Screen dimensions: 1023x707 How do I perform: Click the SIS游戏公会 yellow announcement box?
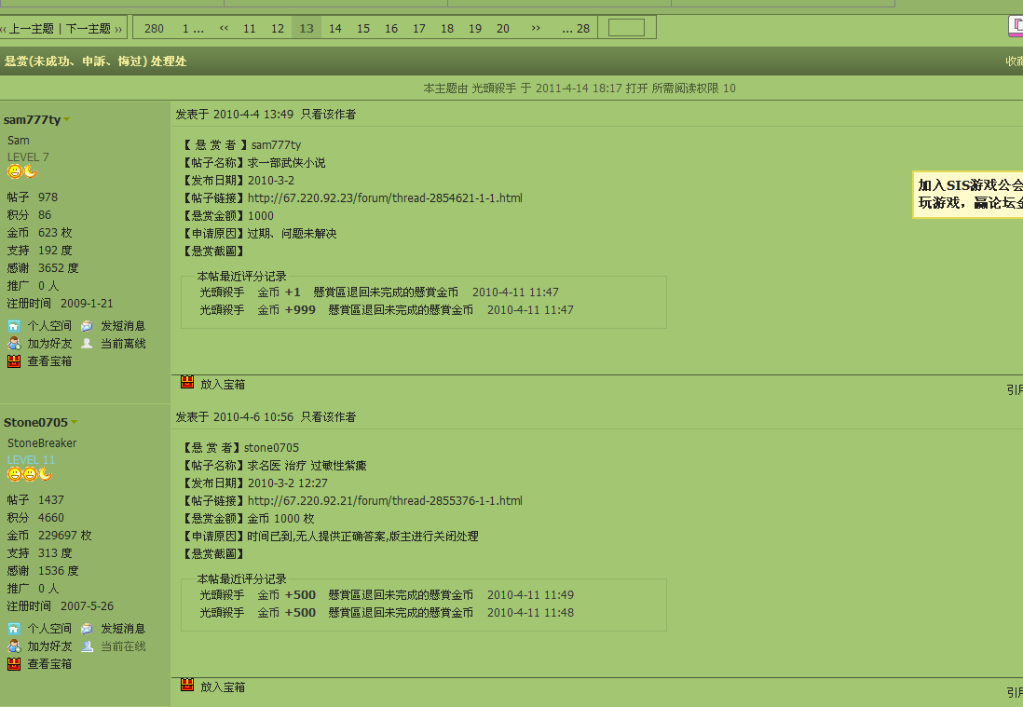point(968,194)
